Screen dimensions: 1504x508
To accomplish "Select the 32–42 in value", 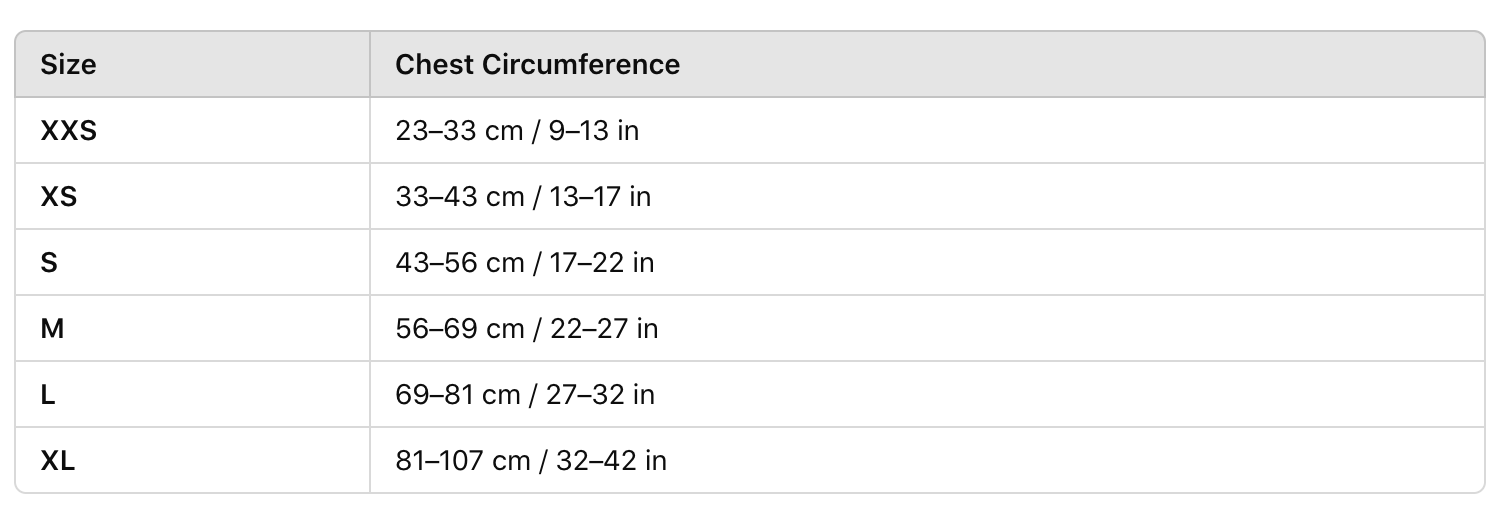I will click(x=614, y=461).
